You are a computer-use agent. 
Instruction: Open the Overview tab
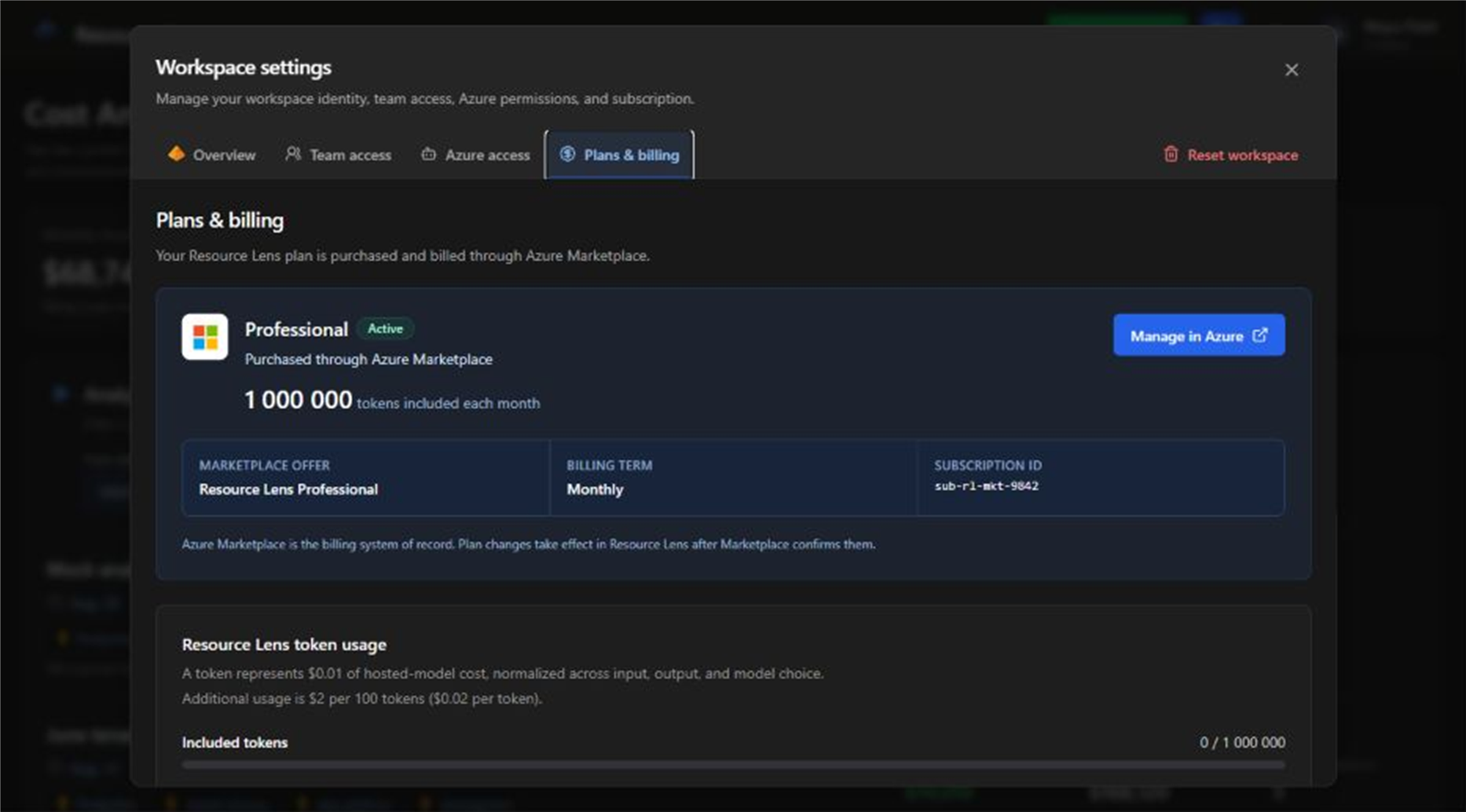(x=211, y=155)
